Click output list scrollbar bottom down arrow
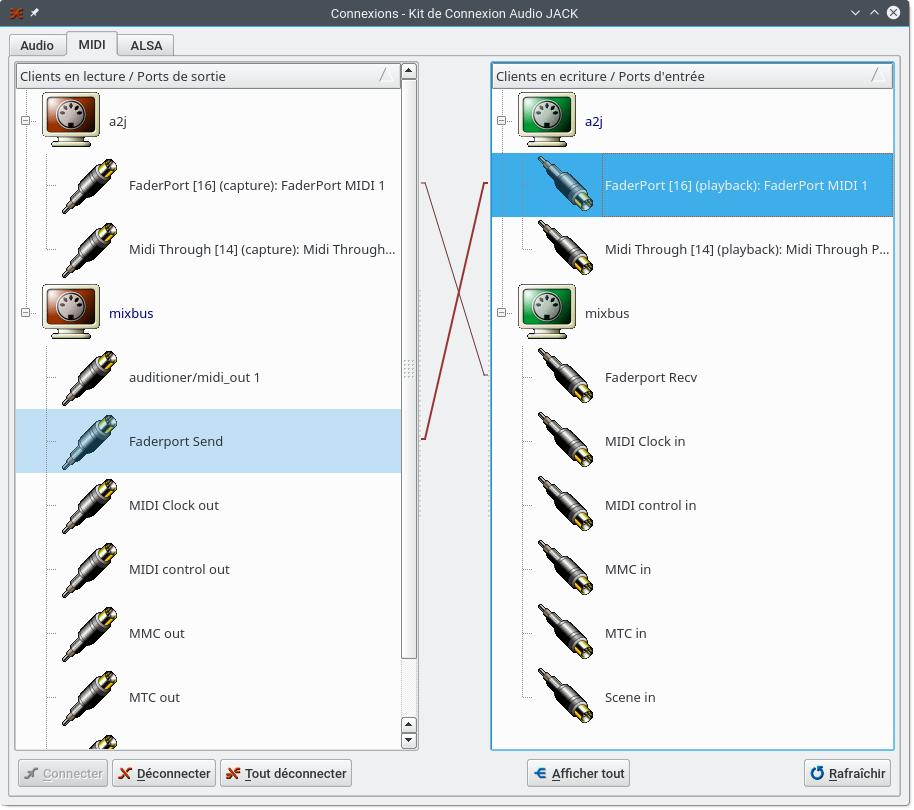 pyautogui.click(x=409, y=741)
